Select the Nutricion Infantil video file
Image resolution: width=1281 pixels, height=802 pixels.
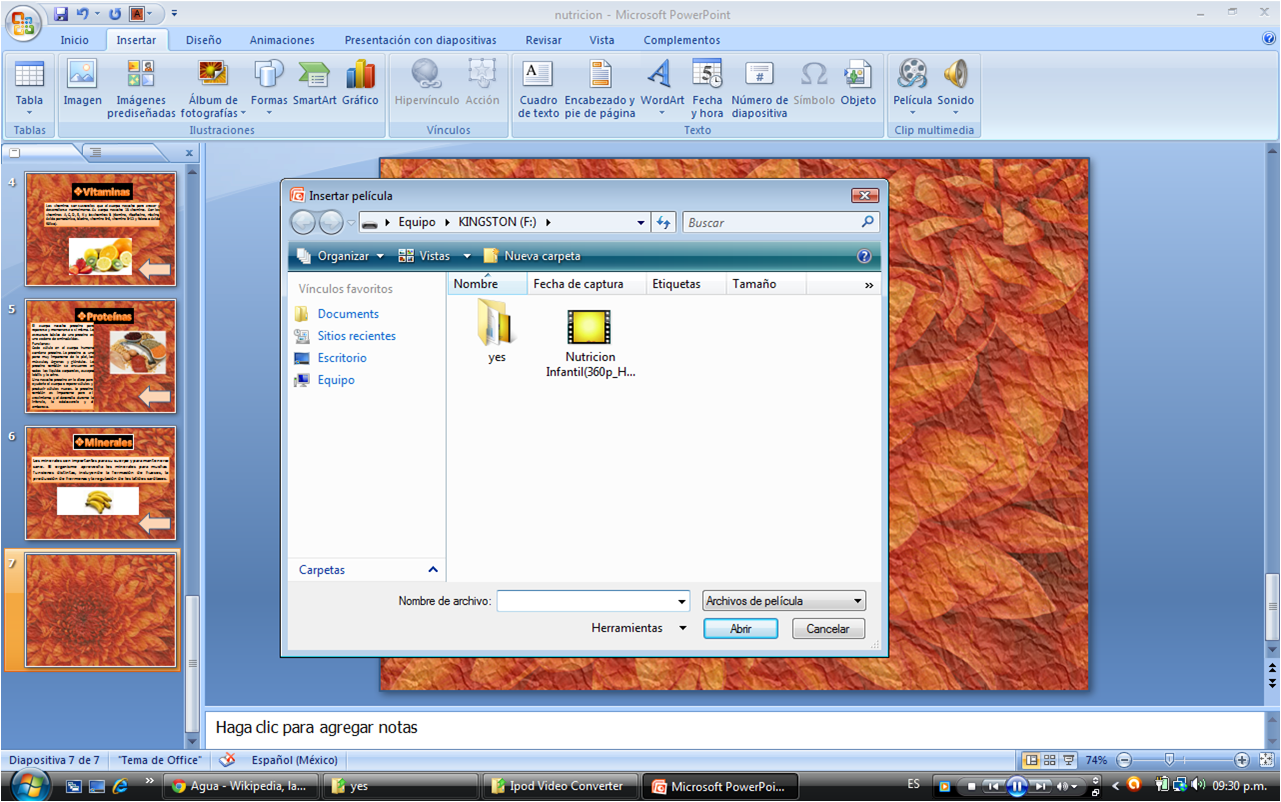pyautogui.click(x=590, y=342)
